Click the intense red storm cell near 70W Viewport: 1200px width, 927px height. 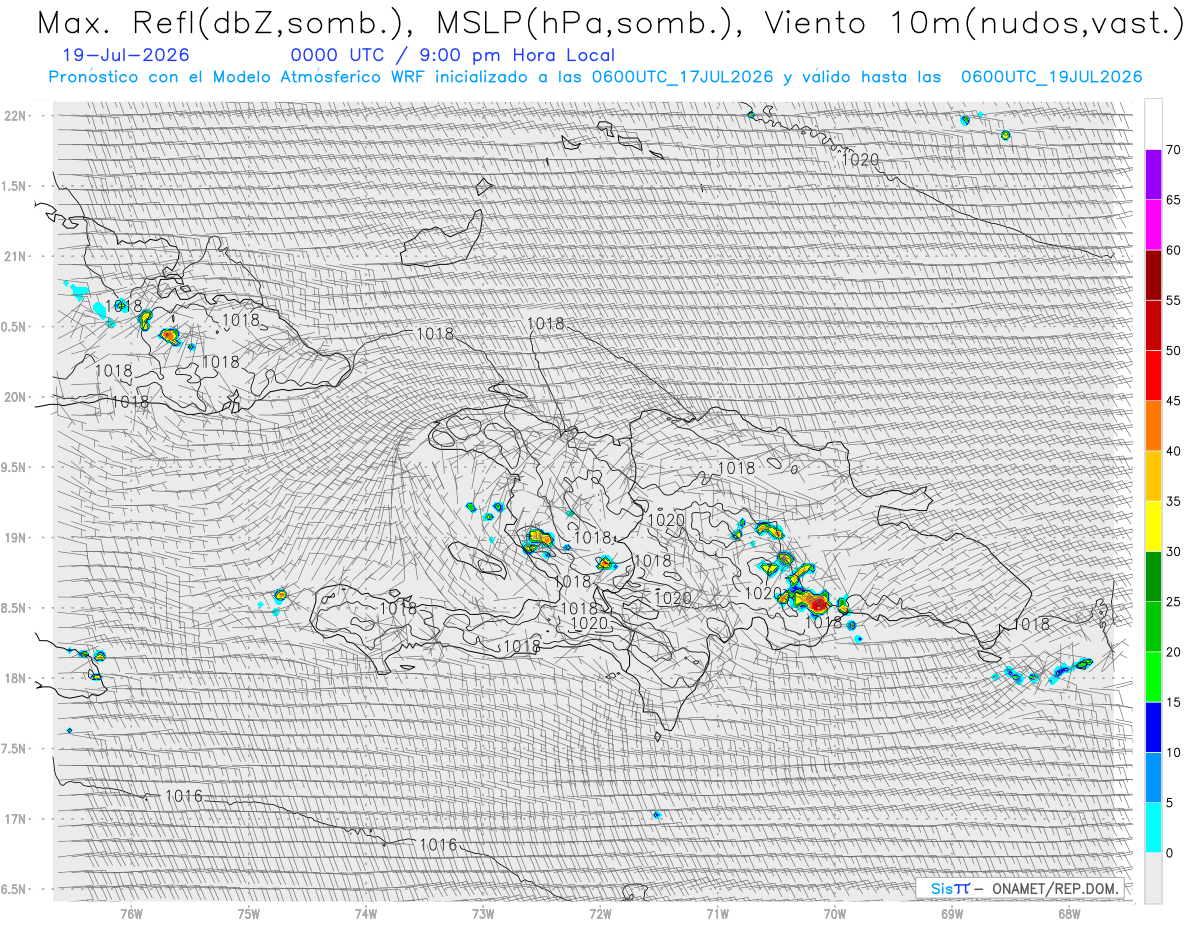pyautogui.click(x=818, y=603)
